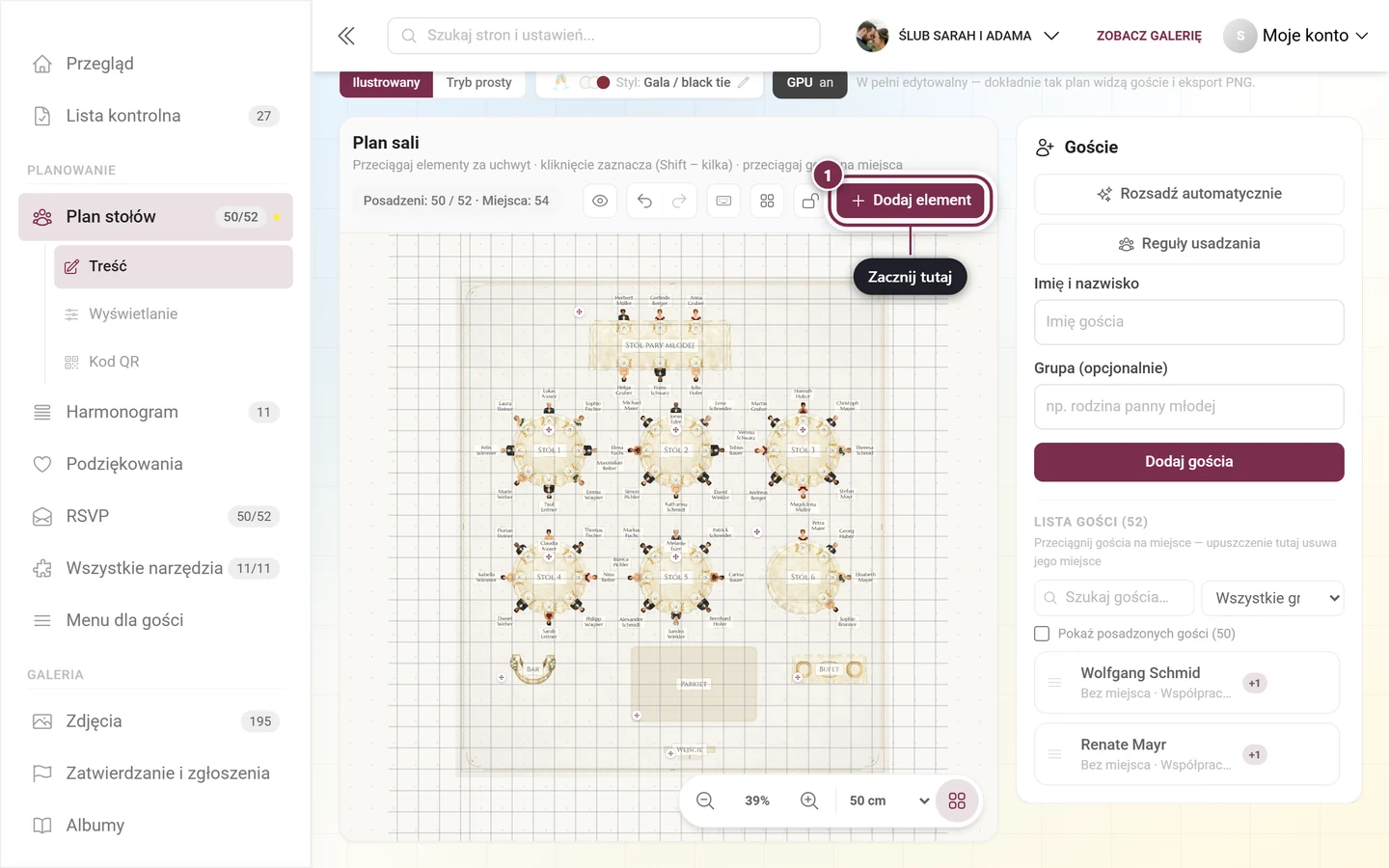Zoom out using the minus magnifier
This screenshot has height=868, width=1389.
click(705, 800)
